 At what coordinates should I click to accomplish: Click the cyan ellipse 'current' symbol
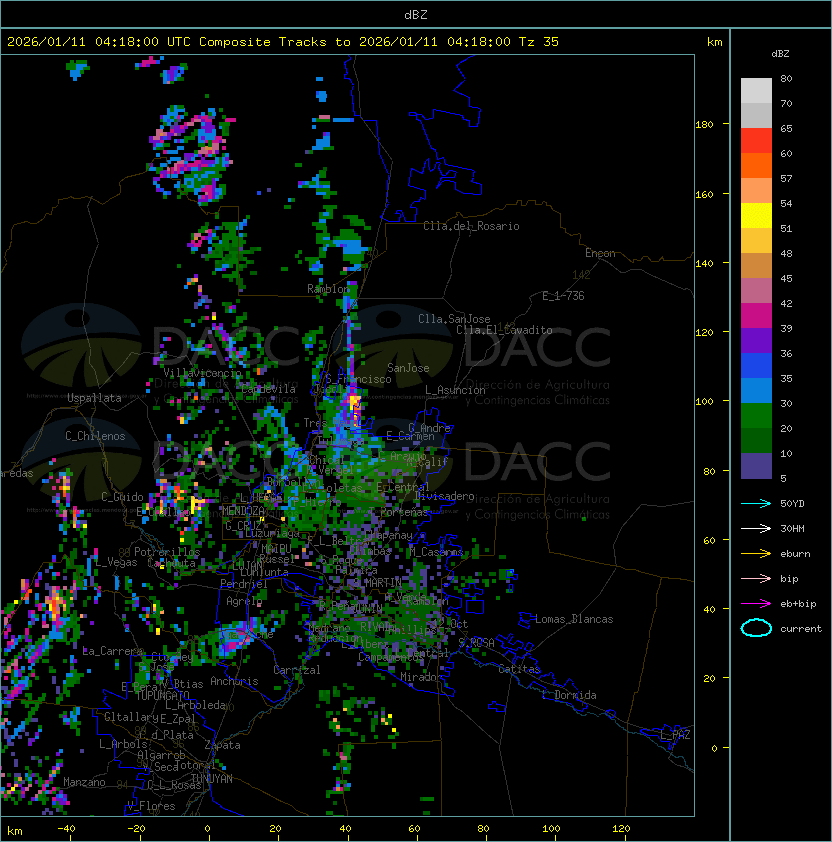click(756, 628)
